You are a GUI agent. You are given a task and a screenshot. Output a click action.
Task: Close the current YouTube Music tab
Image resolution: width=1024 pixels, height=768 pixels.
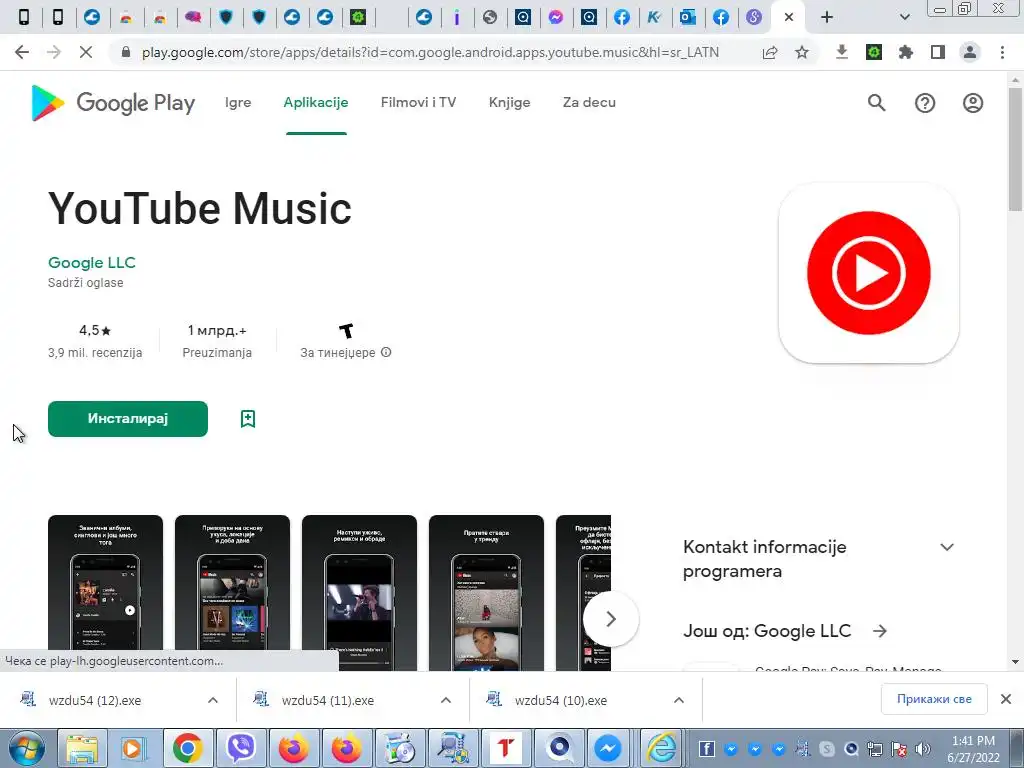click(x=789, y=18)
